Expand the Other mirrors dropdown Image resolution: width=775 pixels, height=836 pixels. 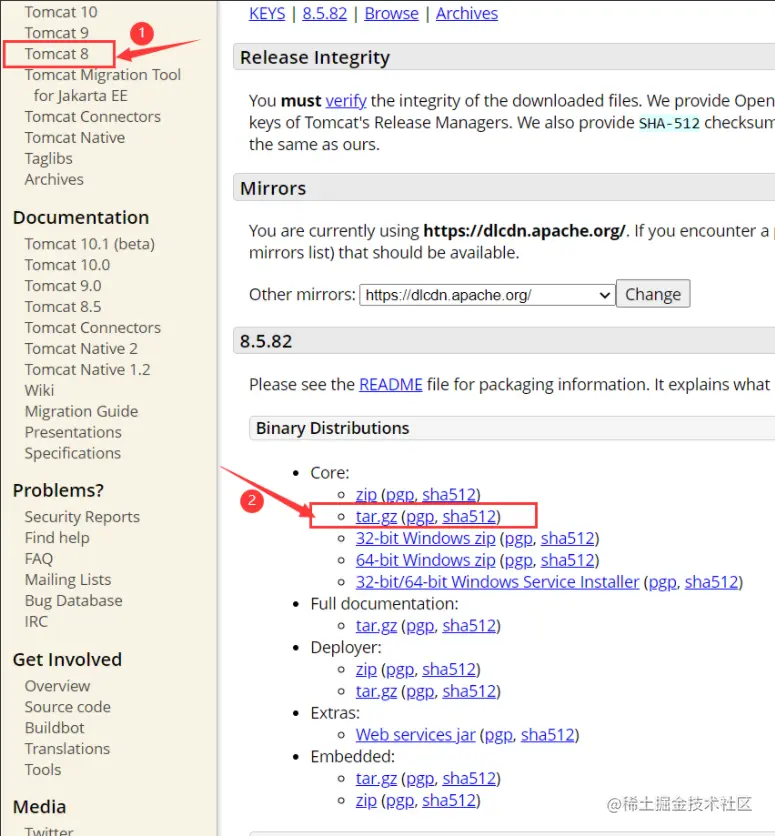click(x=487, y=295)
